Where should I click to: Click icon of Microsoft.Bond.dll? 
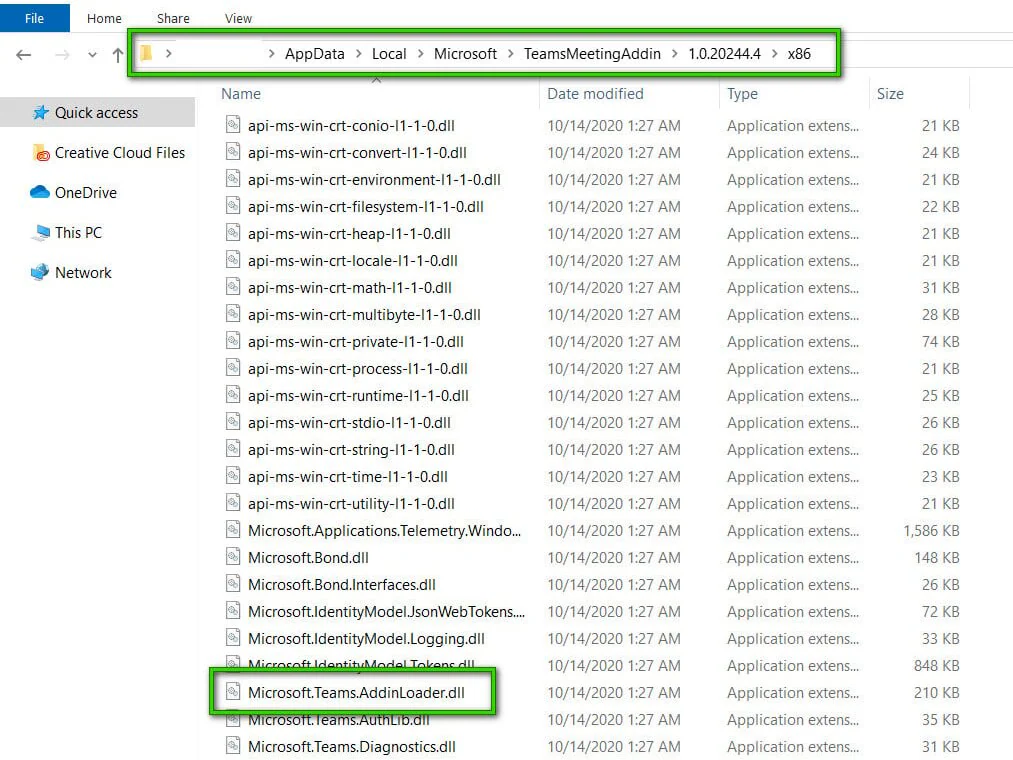[233, 556]
